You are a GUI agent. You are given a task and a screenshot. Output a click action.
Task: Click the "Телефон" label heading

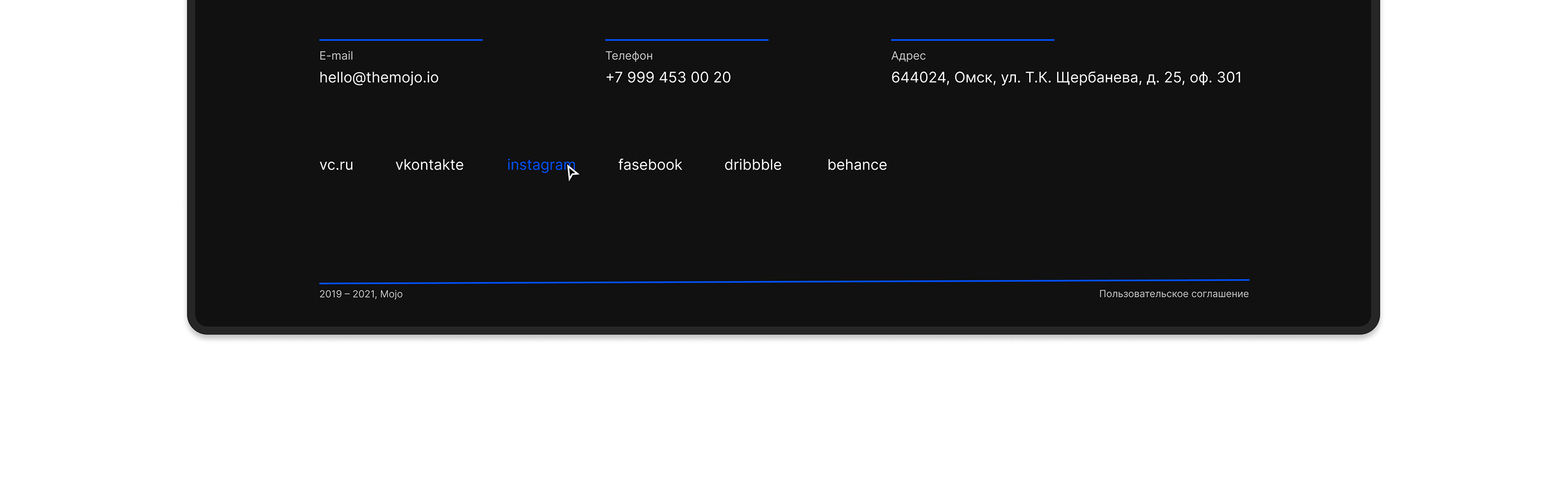click(x=628, y=55)
